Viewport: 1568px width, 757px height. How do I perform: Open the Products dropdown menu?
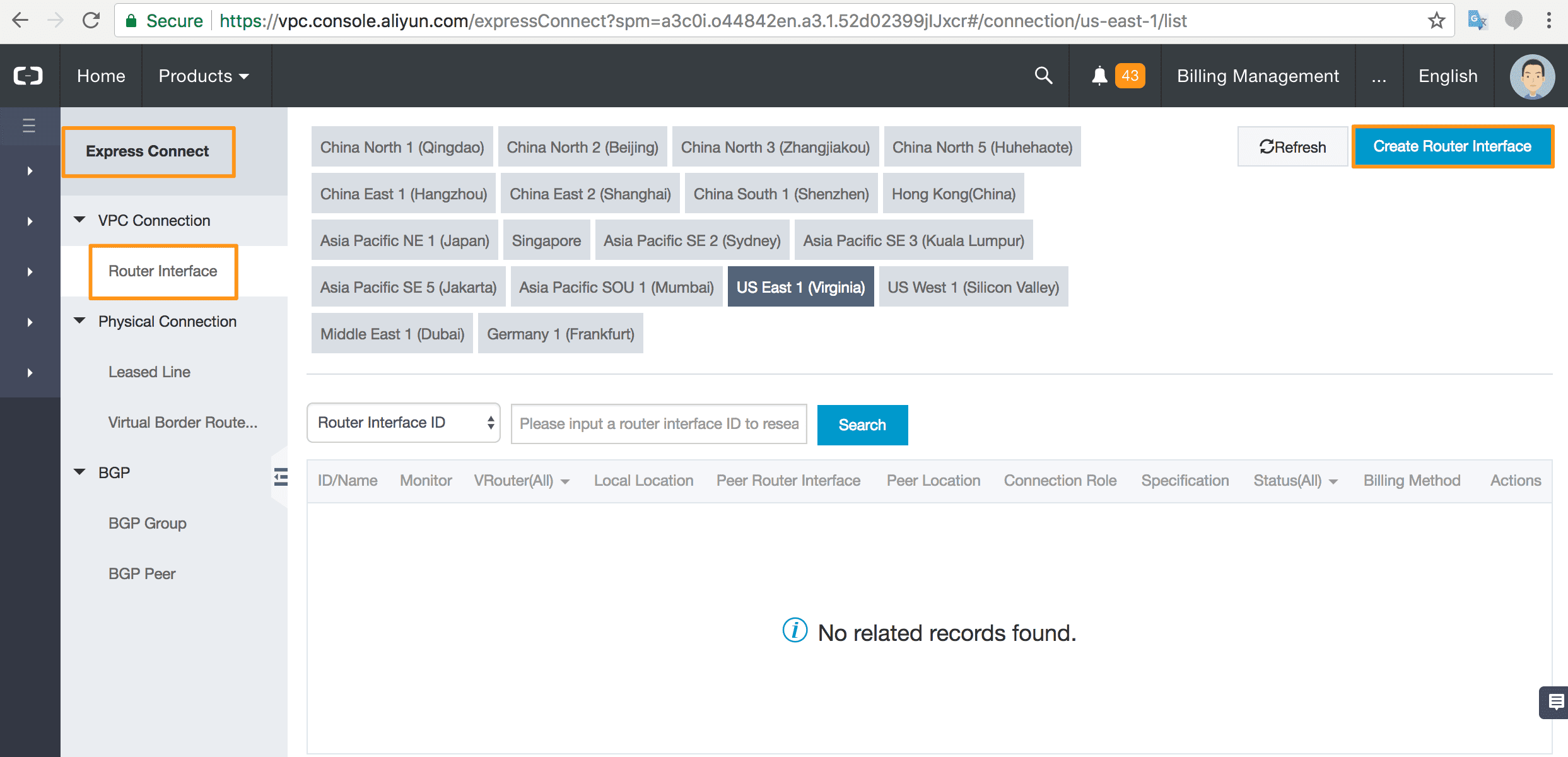[204, 76]
